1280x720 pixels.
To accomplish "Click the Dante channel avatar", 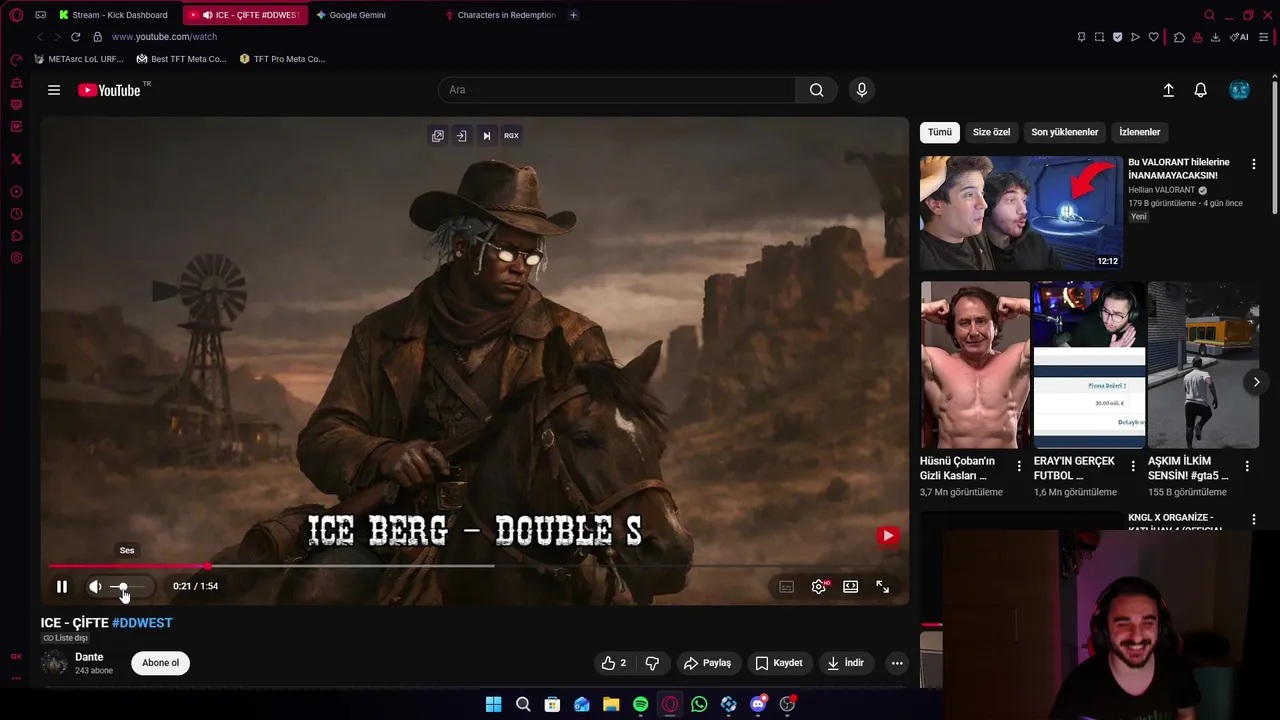I will coord(54,663).
